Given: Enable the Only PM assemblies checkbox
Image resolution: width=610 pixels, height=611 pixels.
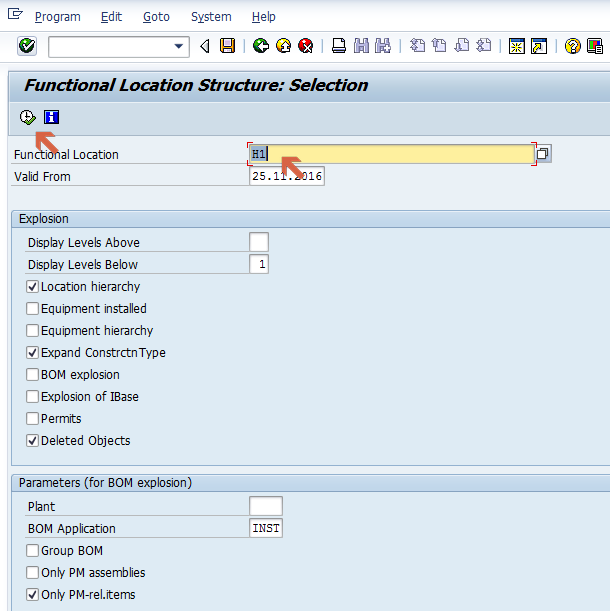Looking at the screenshot, I should 32,573.
